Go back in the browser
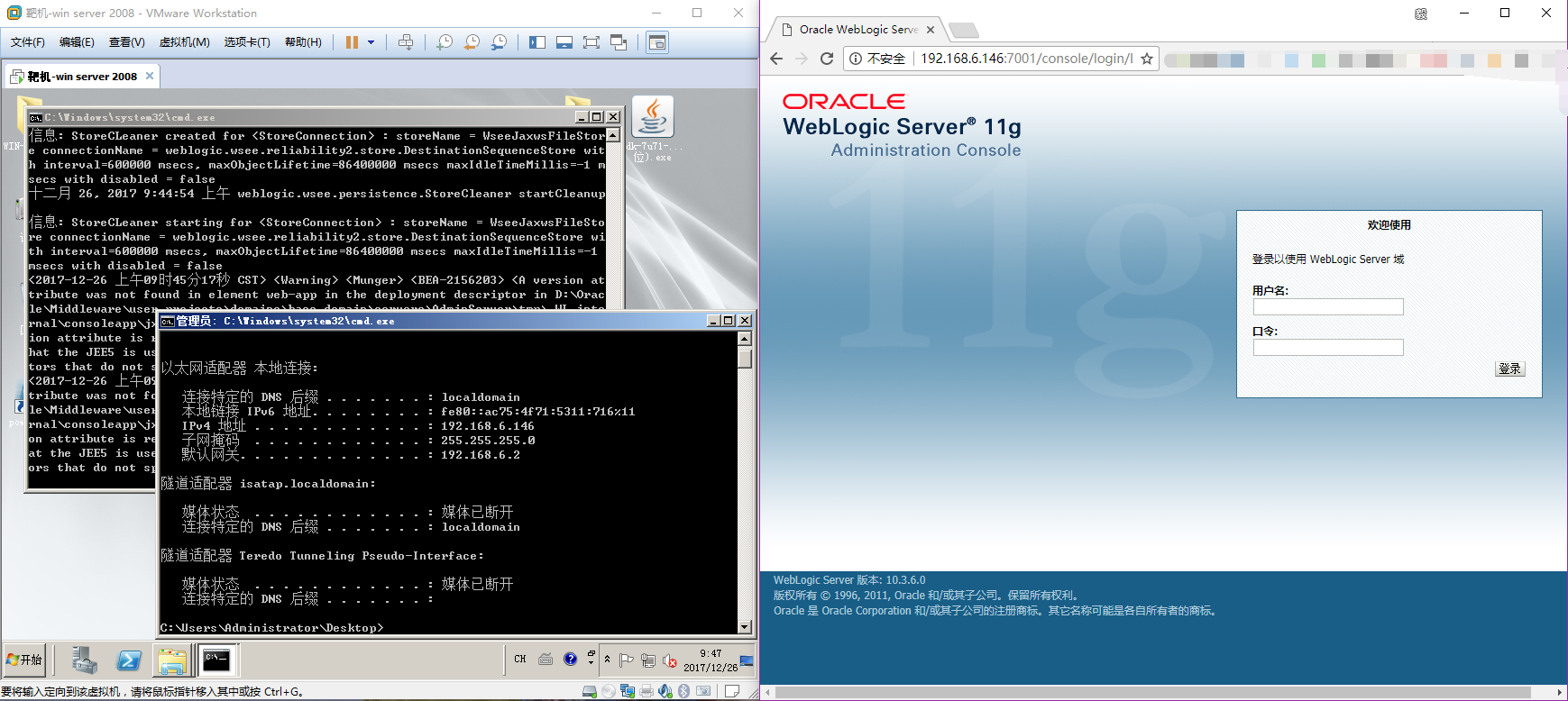The height and width of the screenshot is (701, 1568). point(776,59)
